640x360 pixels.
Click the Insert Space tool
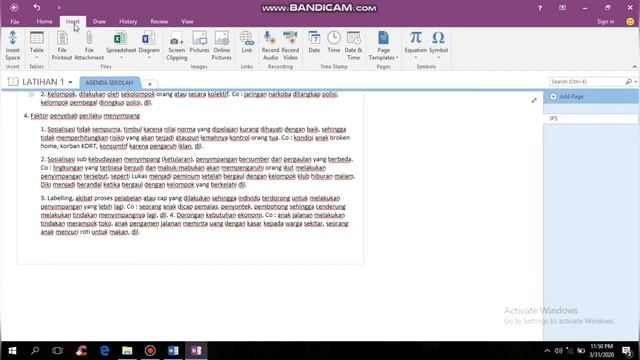pyautogui.click(x=12, y=45)
